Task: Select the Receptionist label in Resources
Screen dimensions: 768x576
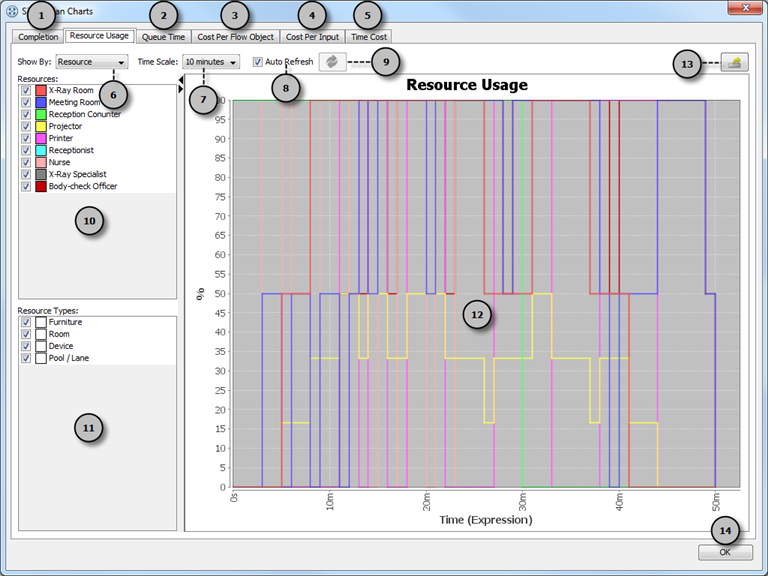Action: (71, 150)
